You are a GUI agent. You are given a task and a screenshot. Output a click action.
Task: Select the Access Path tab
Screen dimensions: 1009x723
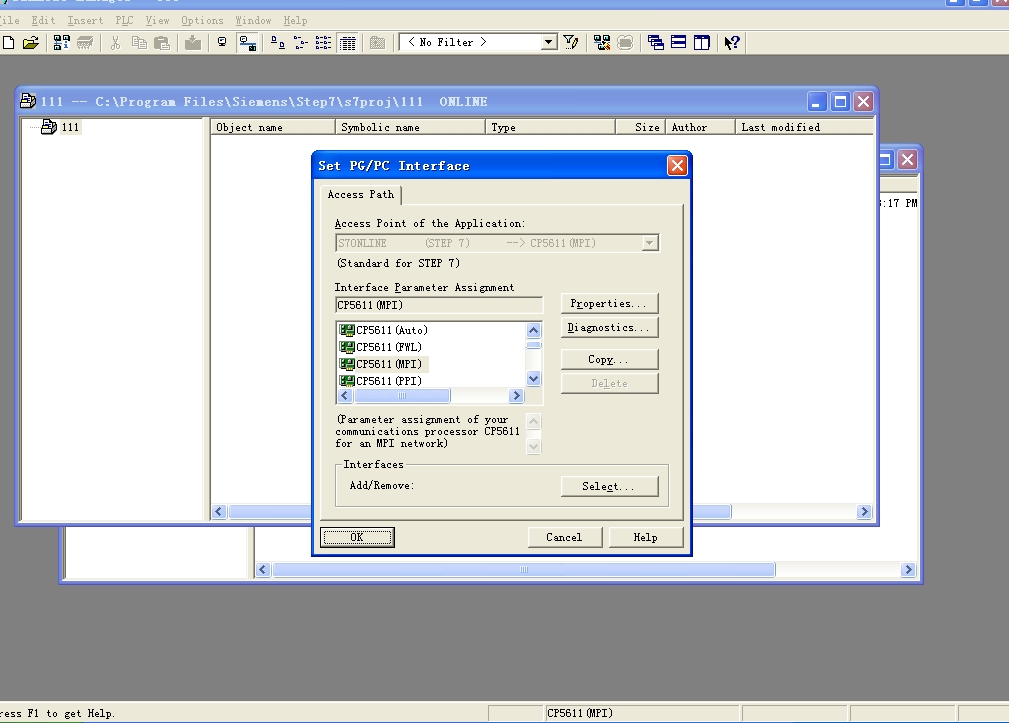(x=360, y=194)
